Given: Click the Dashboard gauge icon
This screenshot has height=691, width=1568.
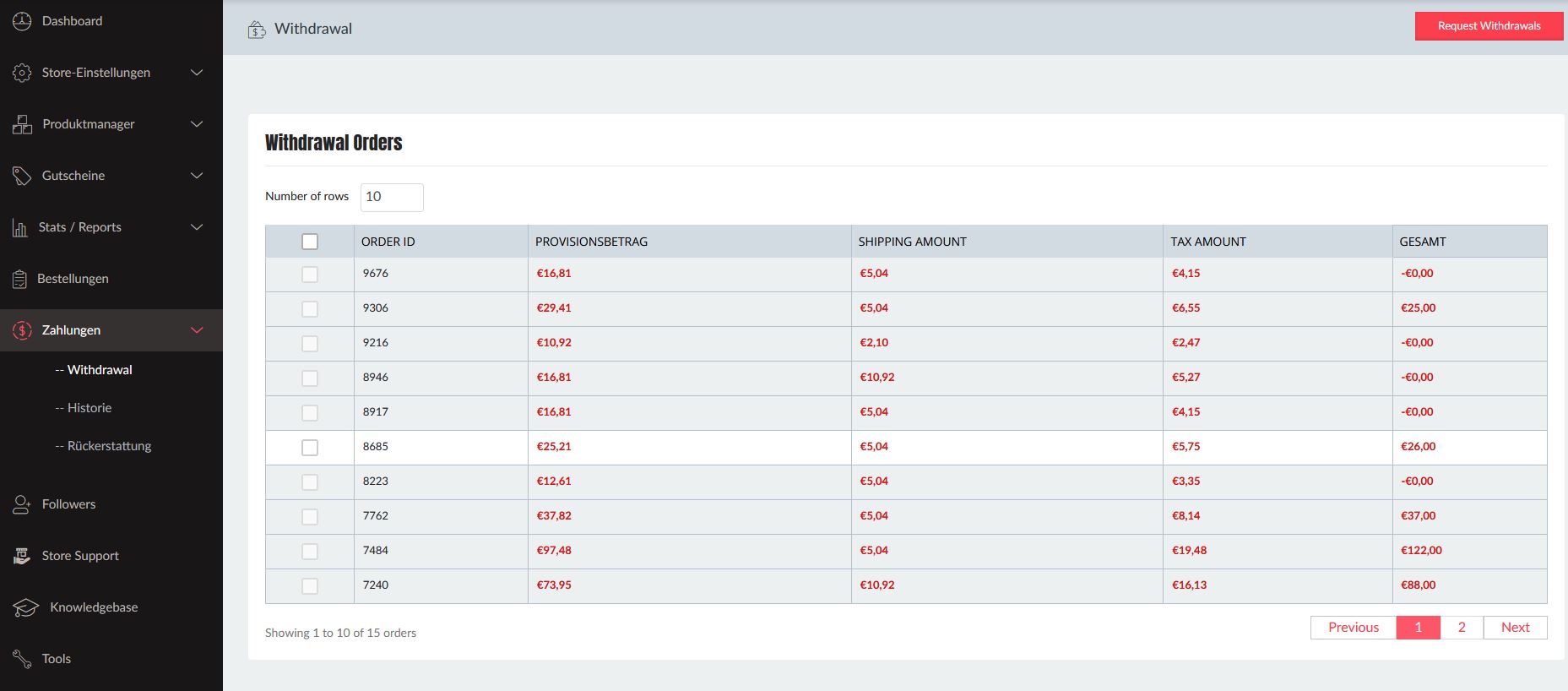Looking at the screenshot, I should coord(22,21).
